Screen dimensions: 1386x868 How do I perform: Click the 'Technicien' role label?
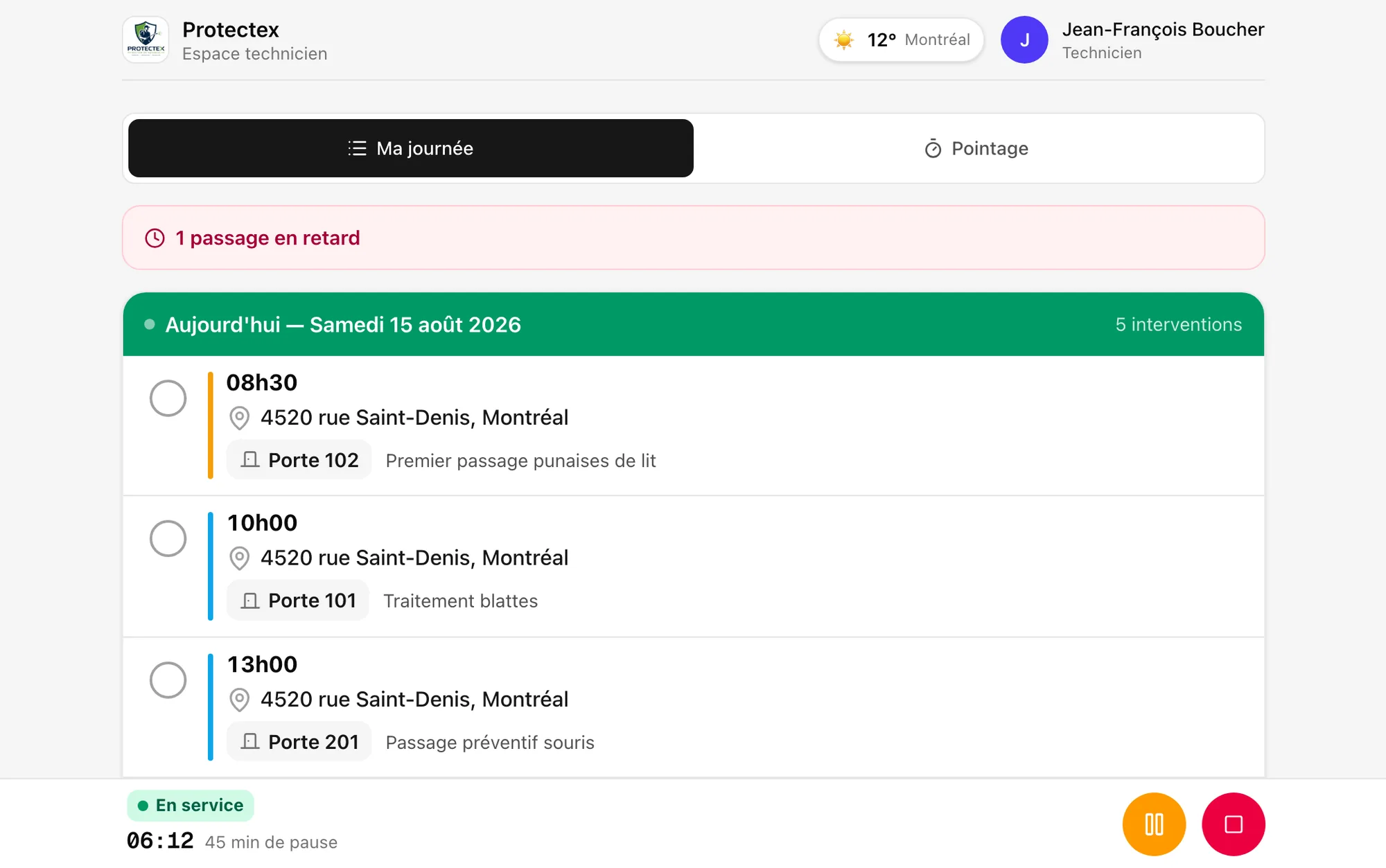click(1102, 53)
